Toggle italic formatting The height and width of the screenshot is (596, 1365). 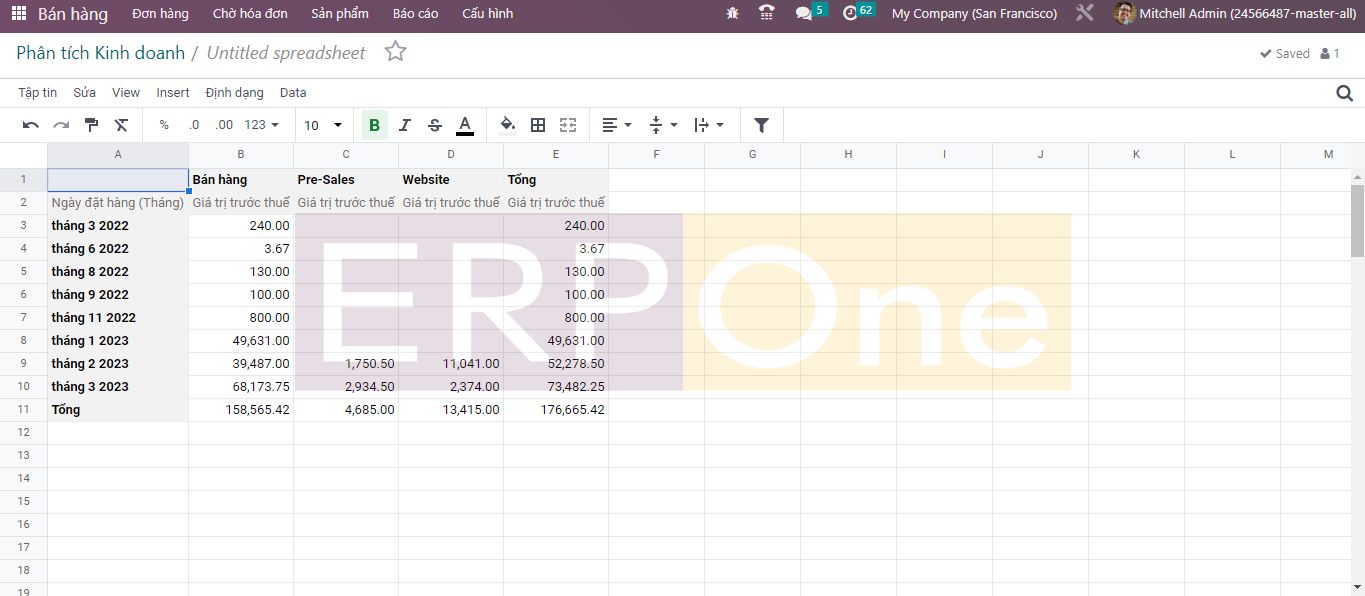pyautogui.click(x=404, y=125)
